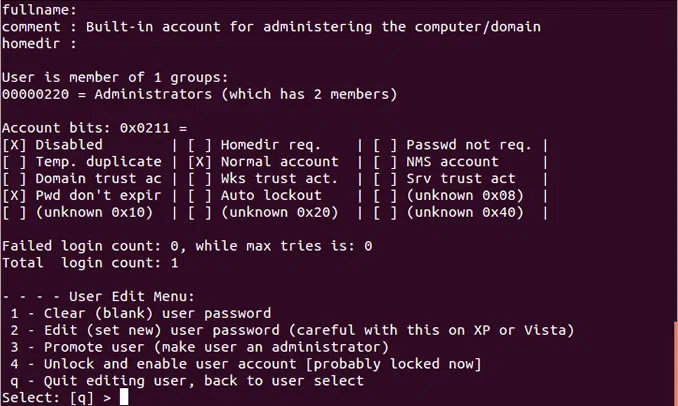Toggle the Normal account checkbox

(x=200, y=162)
